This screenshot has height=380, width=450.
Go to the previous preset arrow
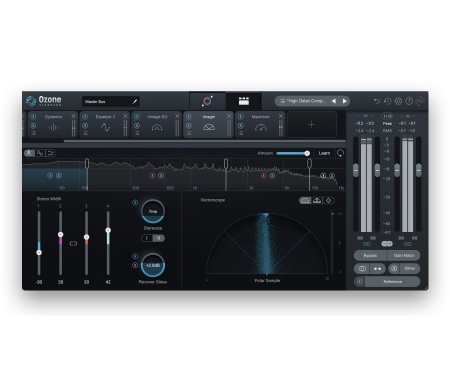(x=334, y=101)
